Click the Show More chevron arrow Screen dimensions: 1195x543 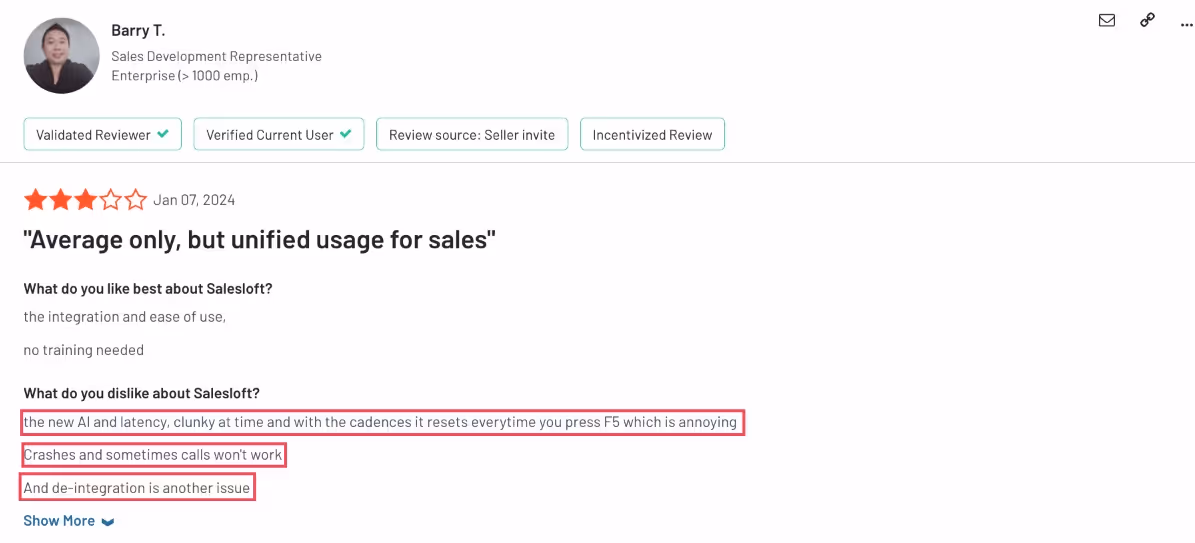click(107, 522)
